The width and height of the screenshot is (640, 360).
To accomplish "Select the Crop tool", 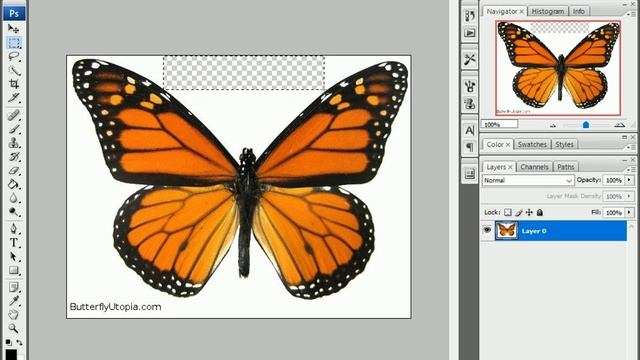I will coord(13,84).
